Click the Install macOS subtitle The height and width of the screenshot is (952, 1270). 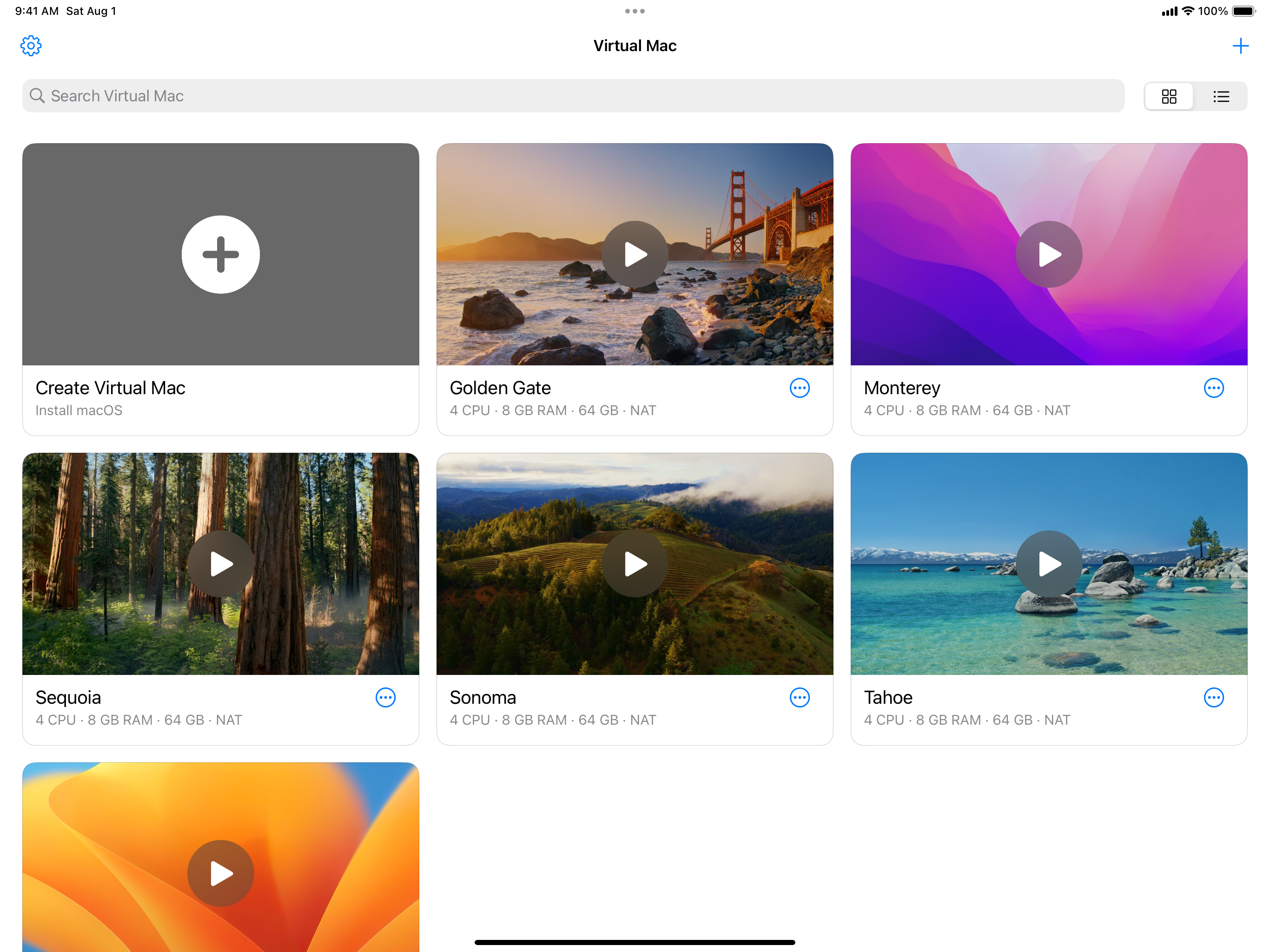point(79,410)
